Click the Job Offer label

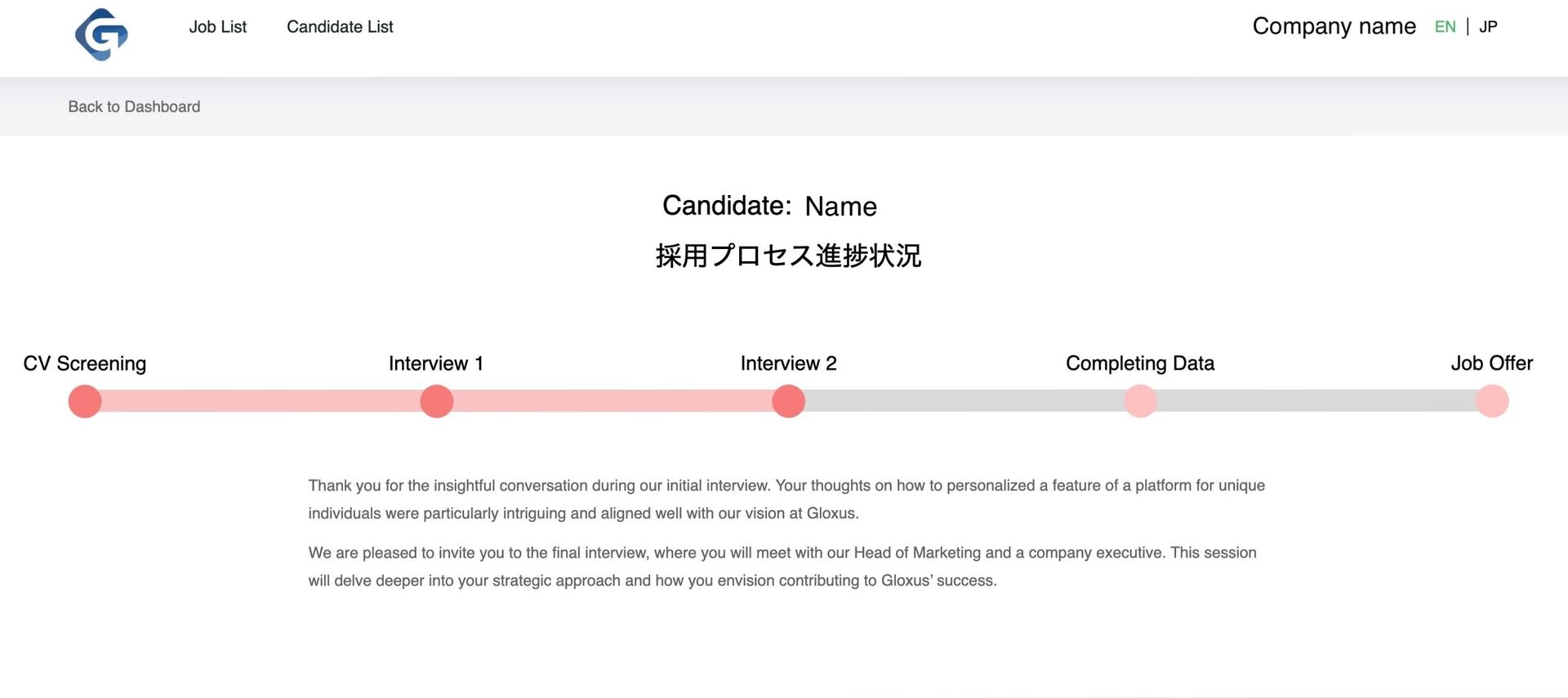(1492, 363)
